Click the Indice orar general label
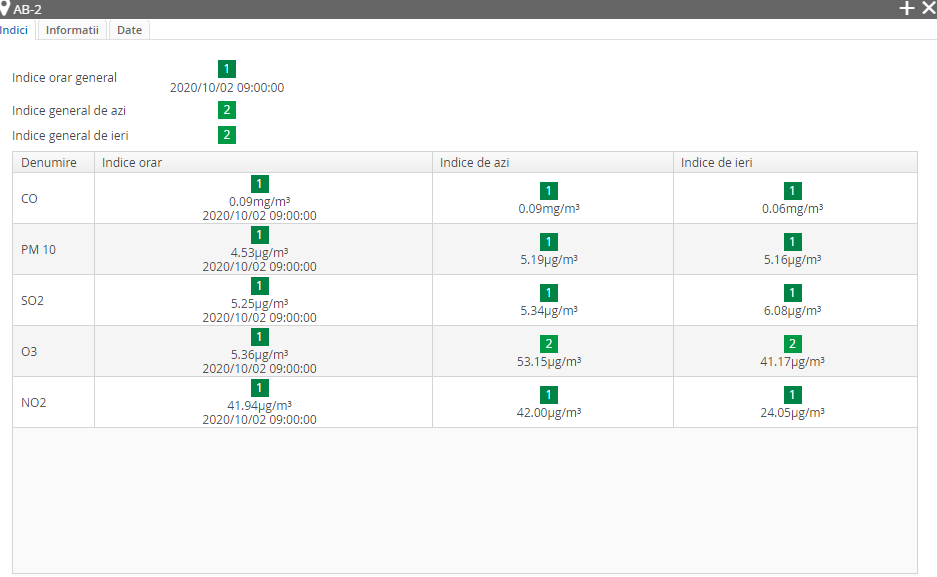 click(x=65, y=78)
